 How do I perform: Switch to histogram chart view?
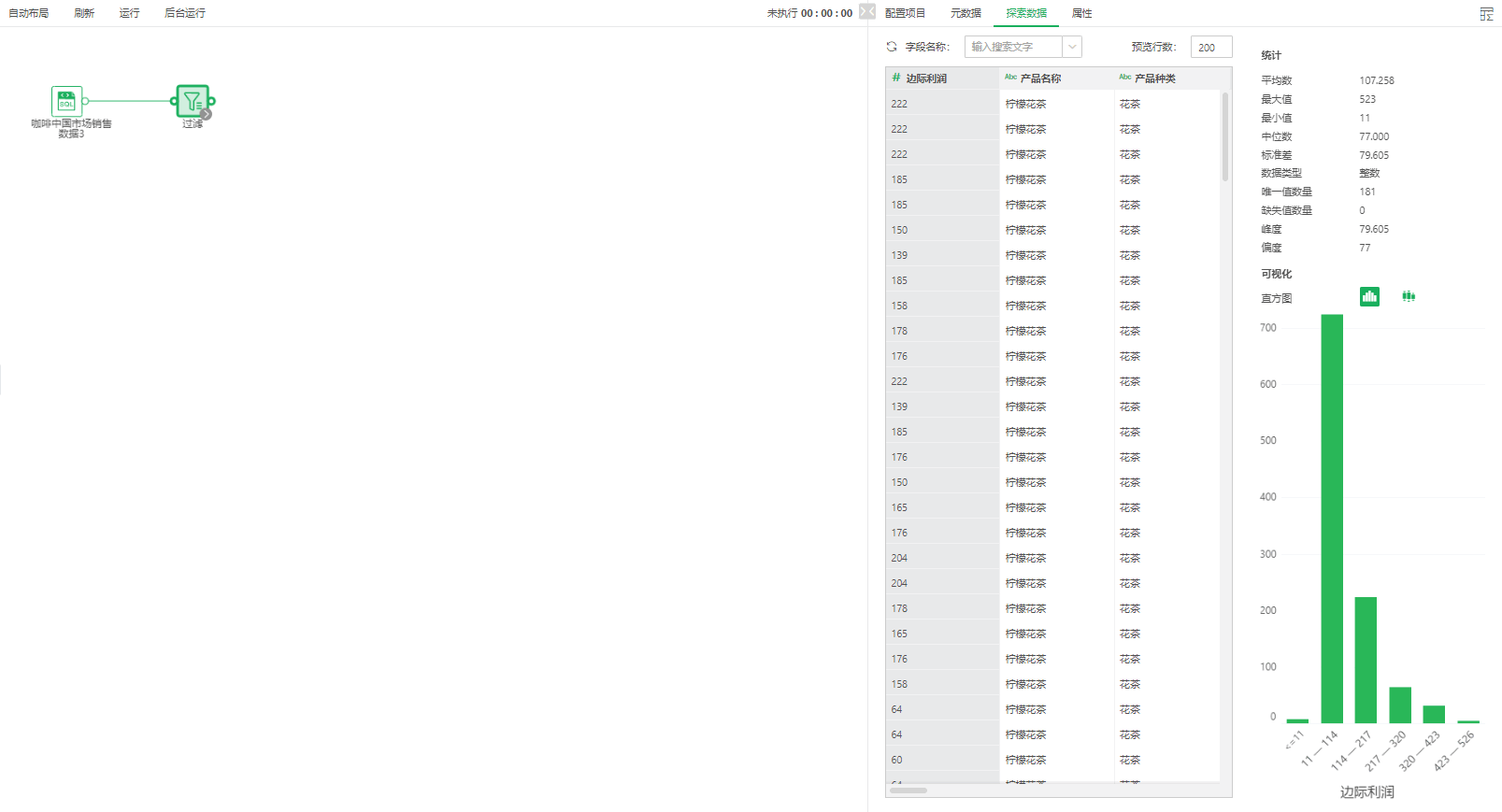click(x=1369, y=297)
